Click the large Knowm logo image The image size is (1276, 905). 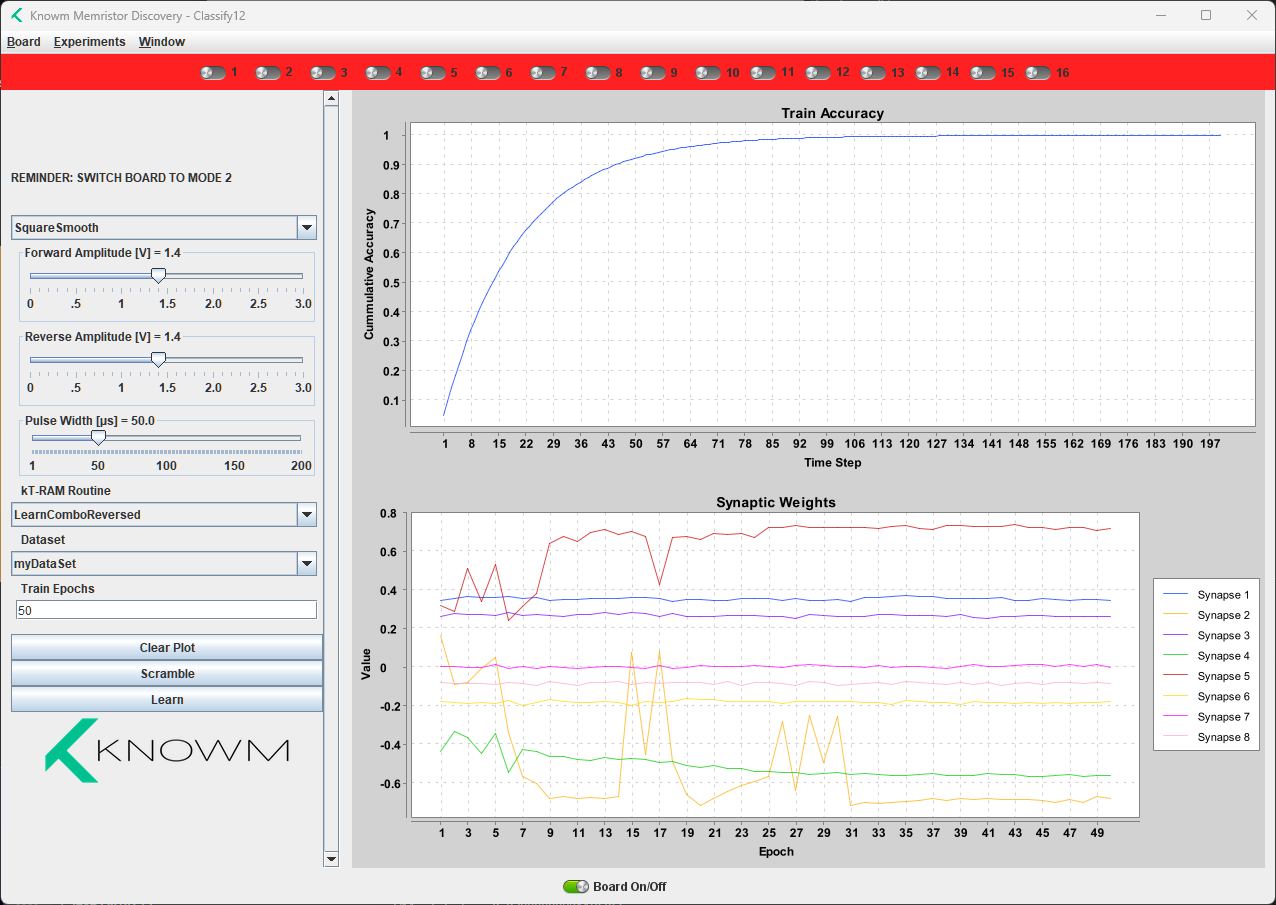167,750
